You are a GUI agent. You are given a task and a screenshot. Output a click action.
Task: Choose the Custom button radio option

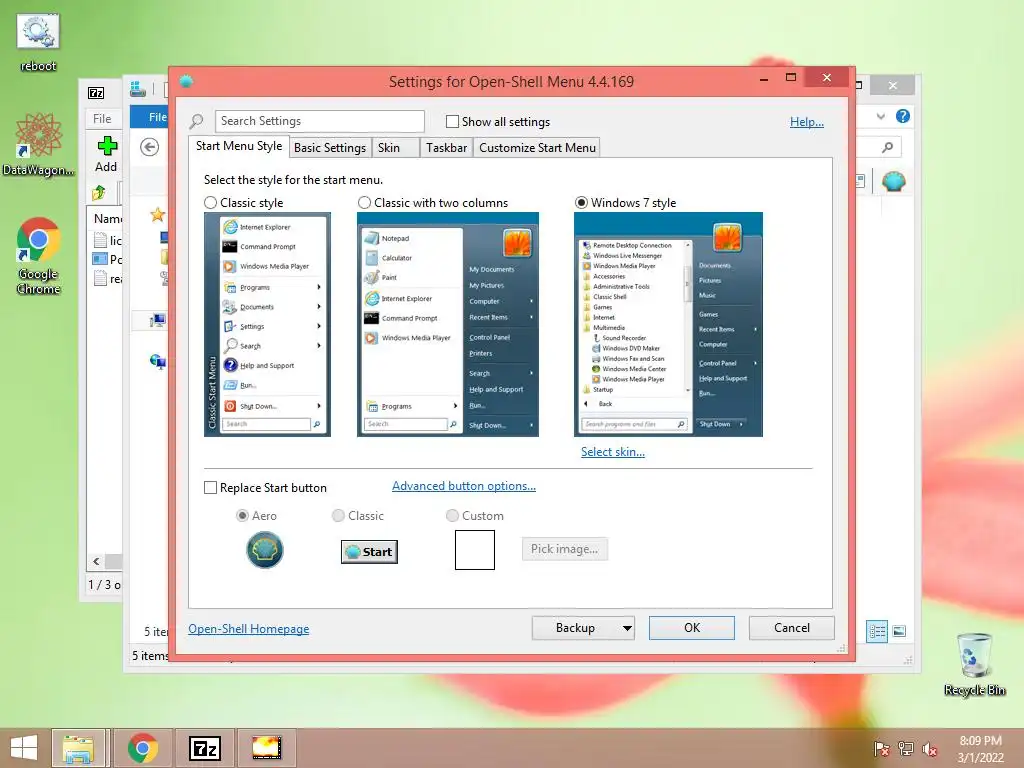(x=452, y=516)
